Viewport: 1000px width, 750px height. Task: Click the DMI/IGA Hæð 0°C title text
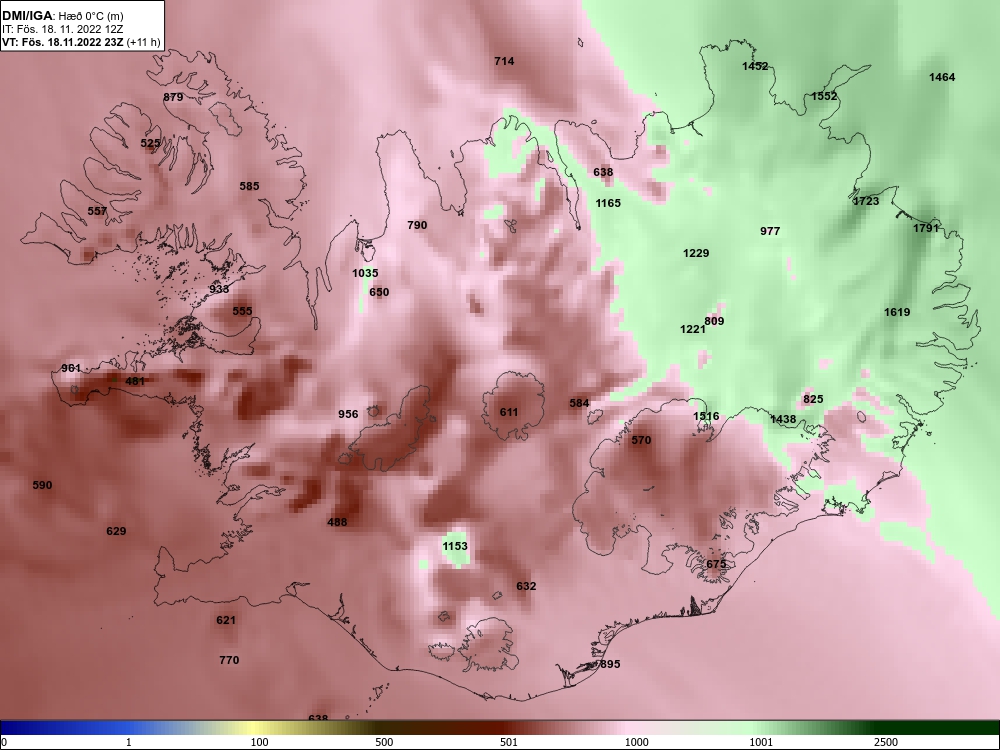pos(62,16)
